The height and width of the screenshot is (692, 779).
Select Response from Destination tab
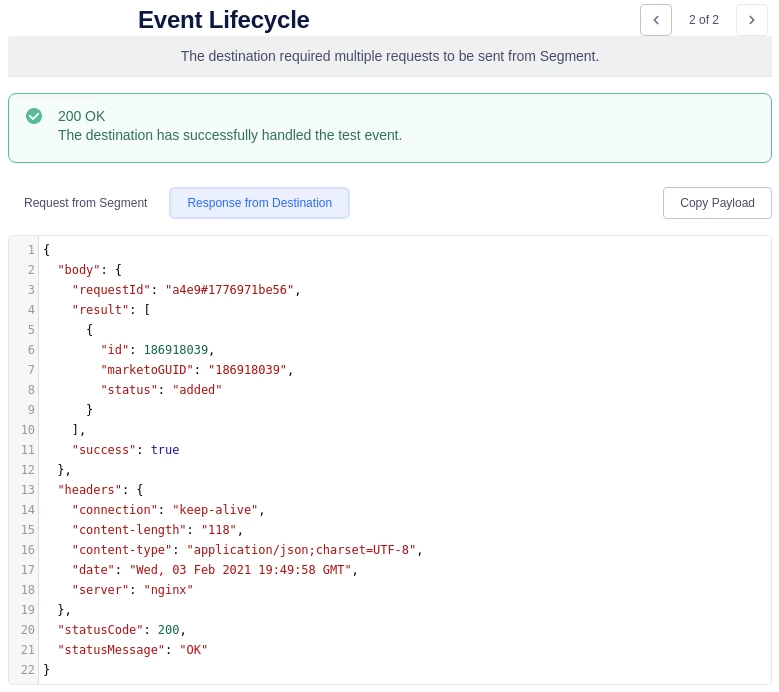coord(259,203)
